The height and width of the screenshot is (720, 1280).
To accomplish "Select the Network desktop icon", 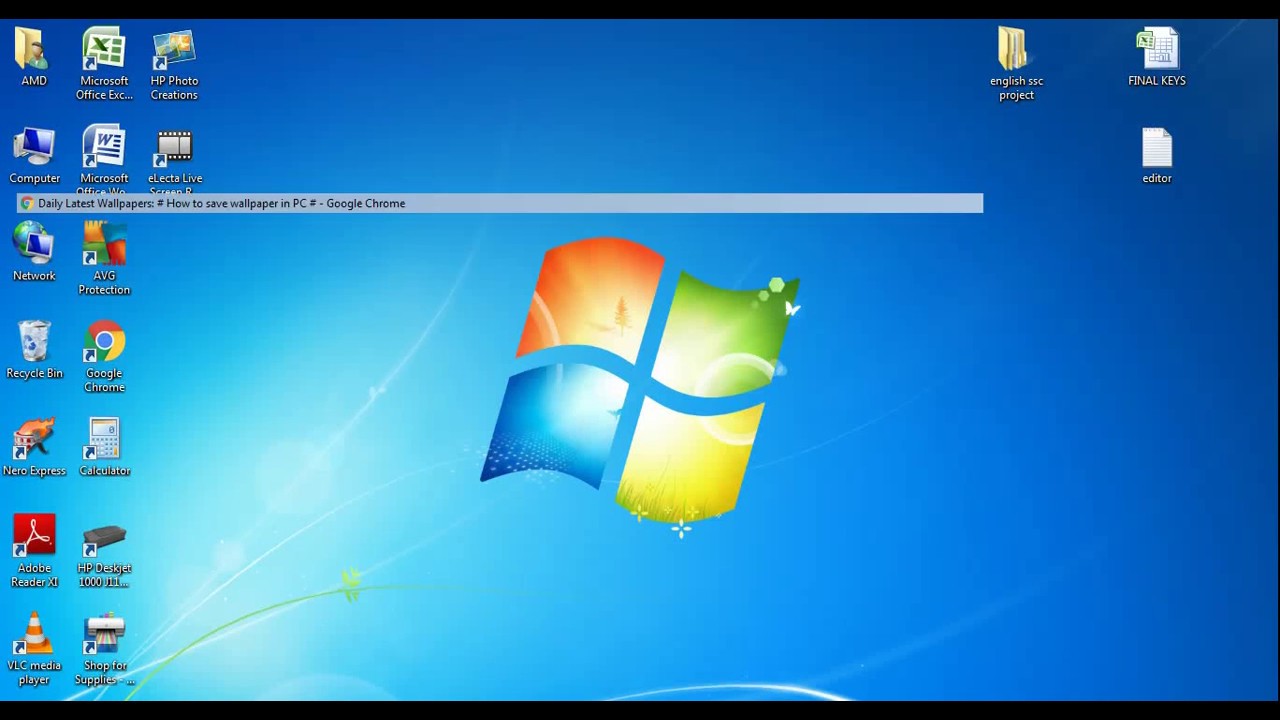I will click(x=34, y=252).
